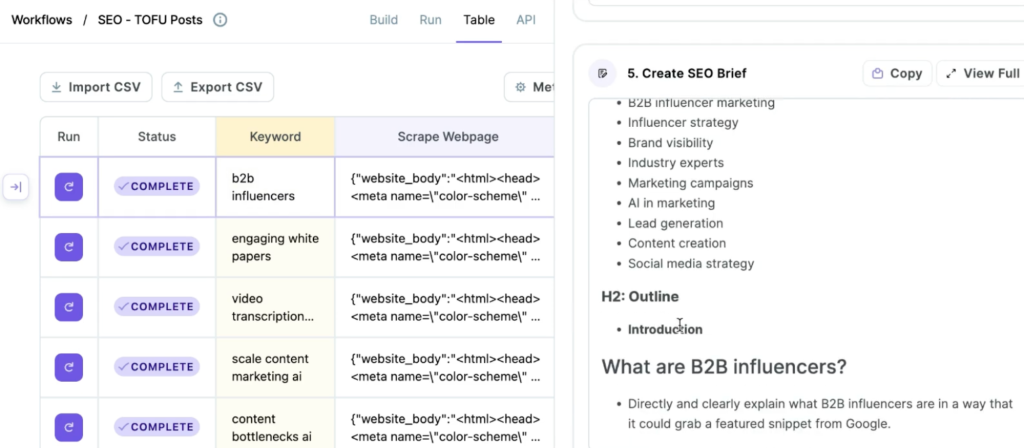The image size is (1024, 448).
Task: Click COMPLETE status for engaging white papers
Action: click(x=157, y=247)
